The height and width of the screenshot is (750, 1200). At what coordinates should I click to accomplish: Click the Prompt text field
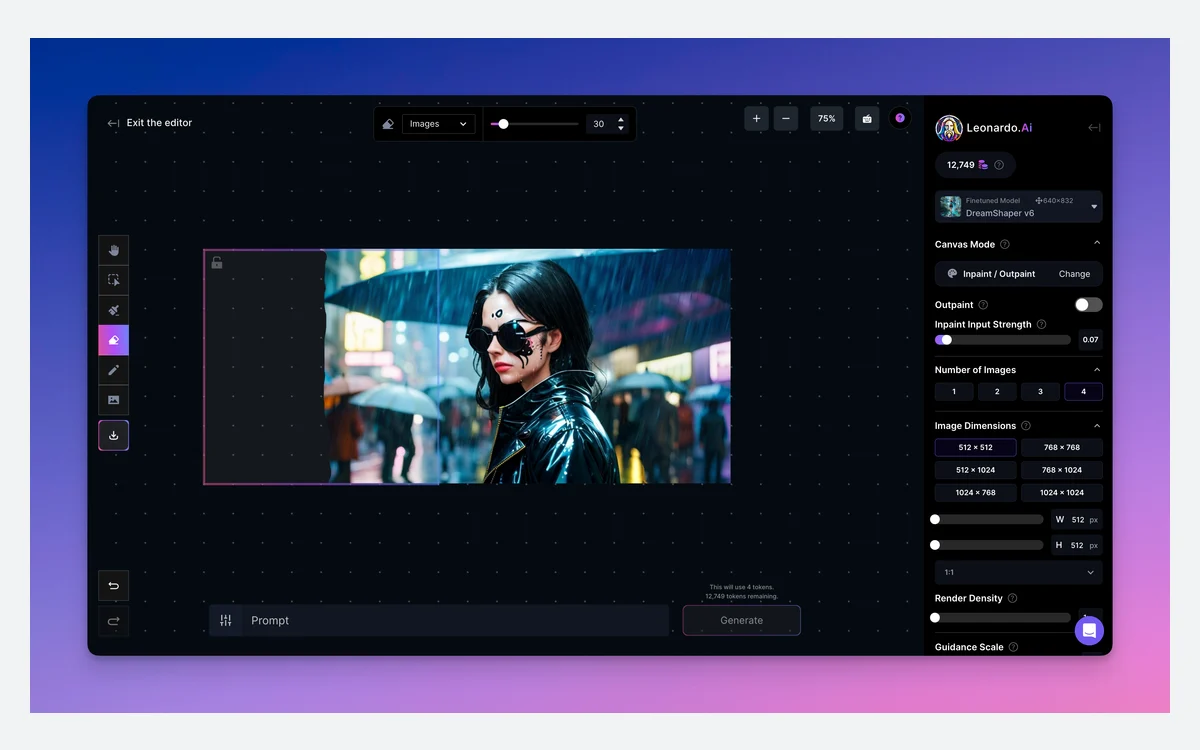click(456, 620)
